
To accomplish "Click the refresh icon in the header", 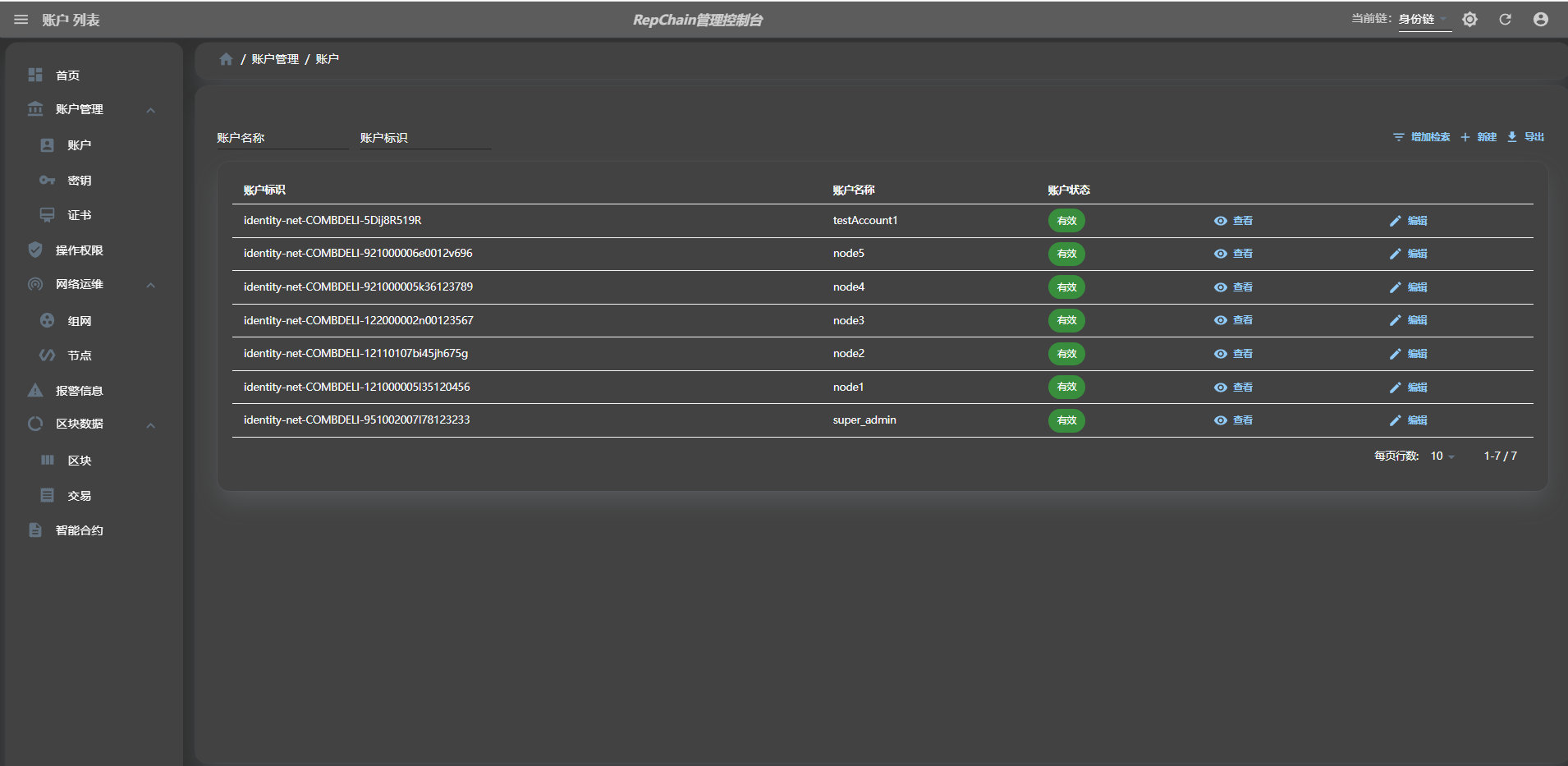I will (x=1505, y=19).
